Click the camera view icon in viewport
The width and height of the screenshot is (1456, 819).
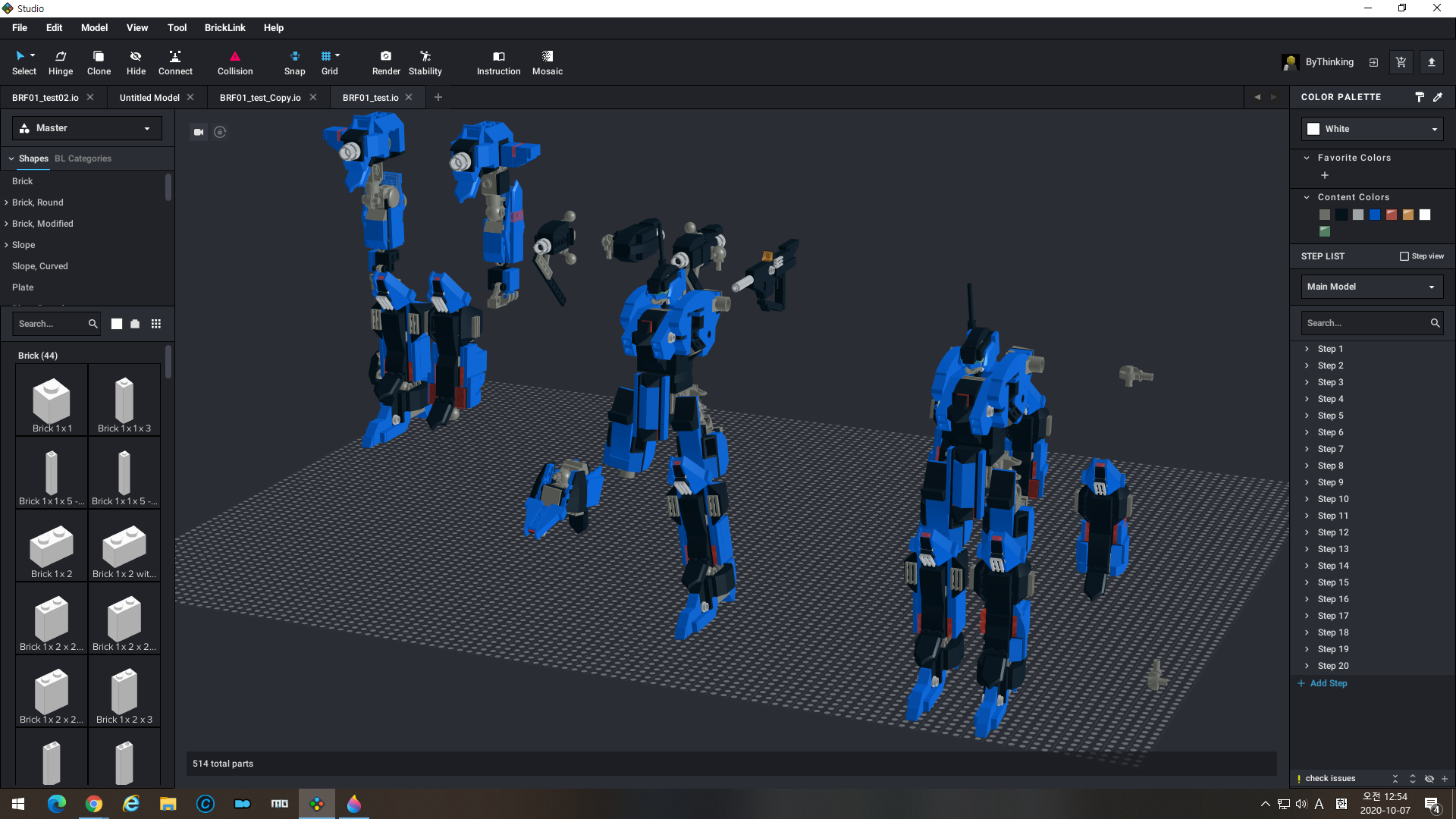point(199,132)
